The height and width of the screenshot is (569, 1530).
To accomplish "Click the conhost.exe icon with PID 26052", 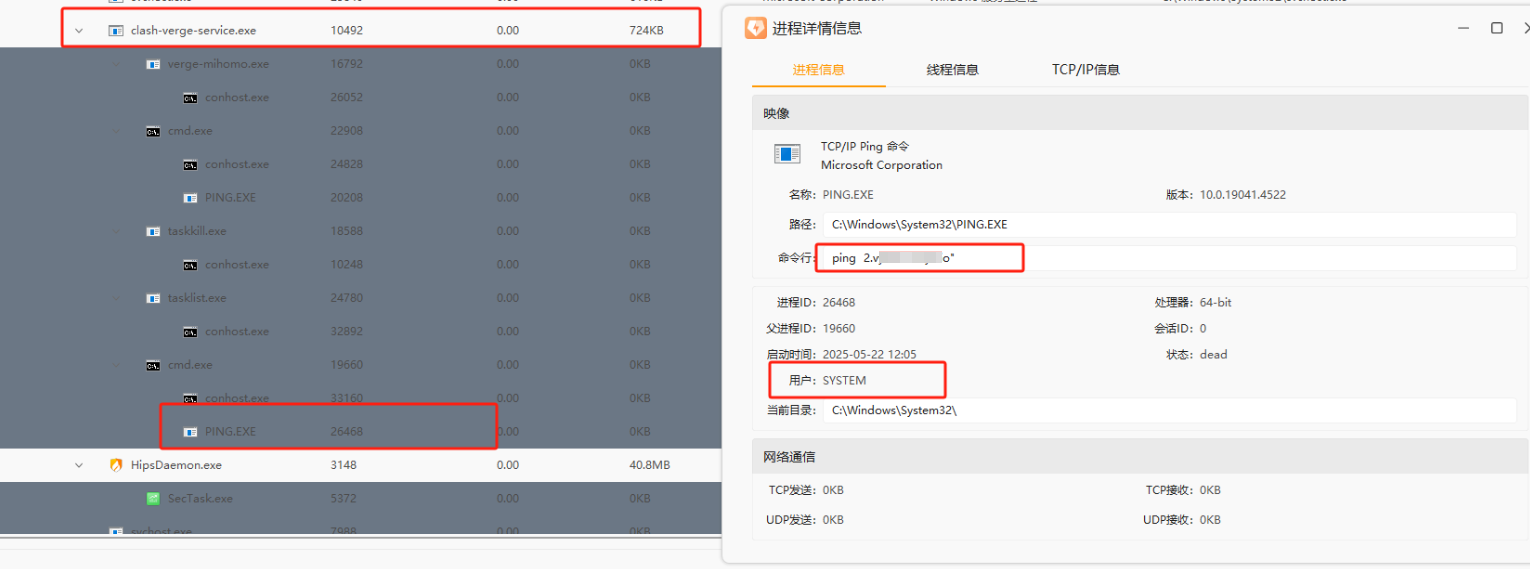I will point(190,98).
